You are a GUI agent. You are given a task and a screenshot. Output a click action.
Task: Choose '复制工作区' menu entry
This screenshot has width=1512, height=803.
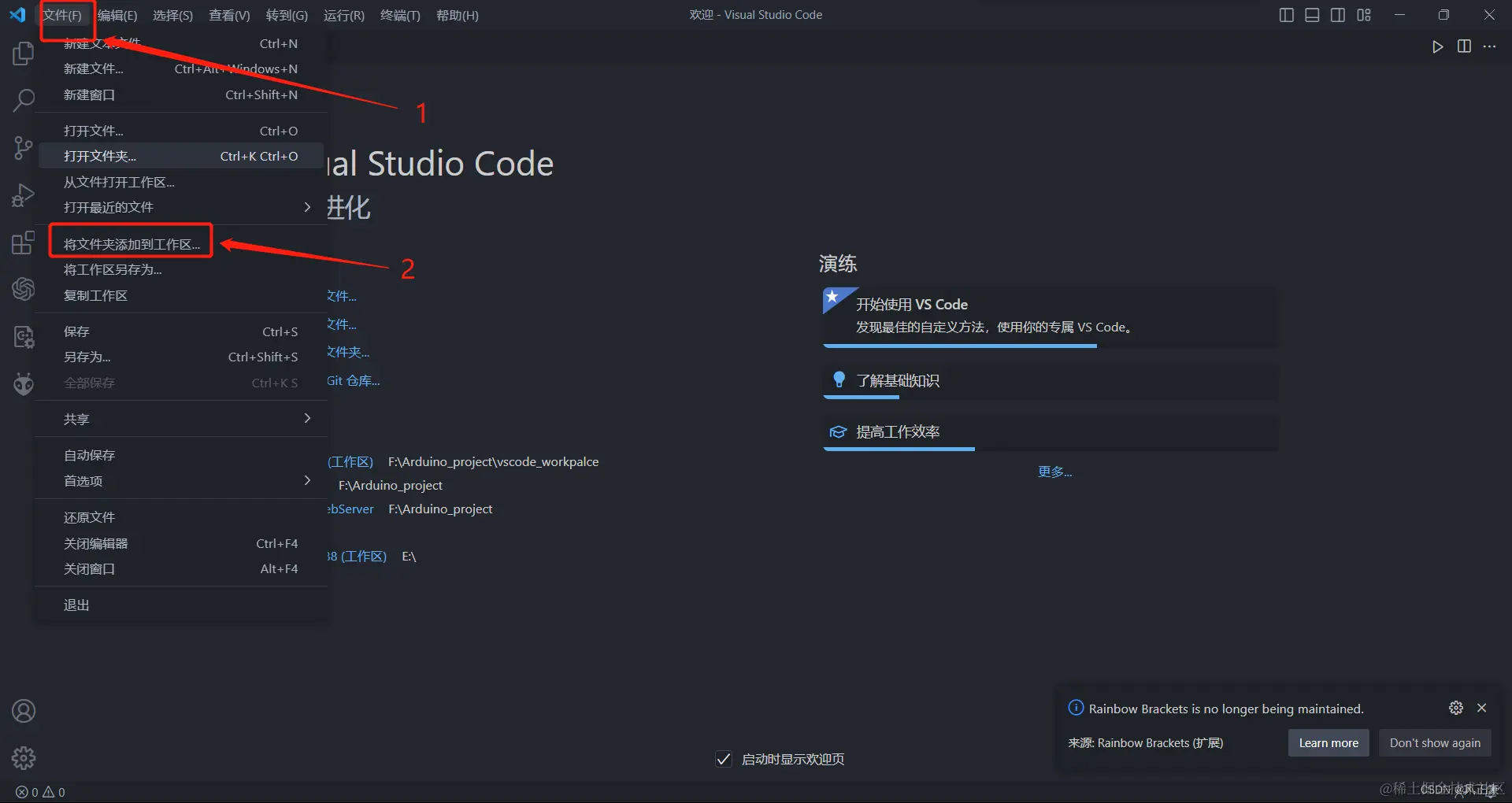(x=181, y=295)
